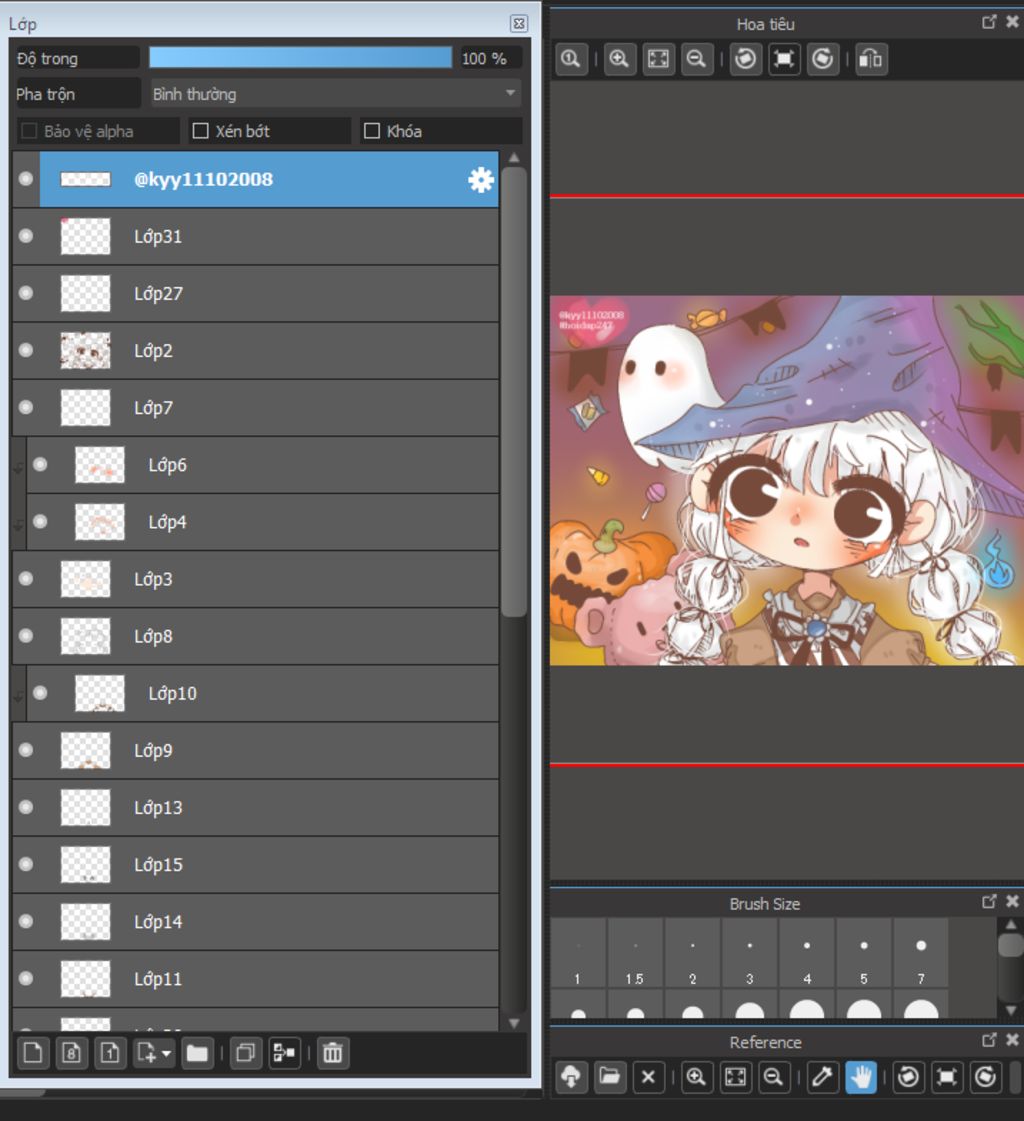Image resolution: width=1024 pixels, height=1121 pixels.
Task: Reset Navigator zoom to 100%
Action: (x=571, y=59)
